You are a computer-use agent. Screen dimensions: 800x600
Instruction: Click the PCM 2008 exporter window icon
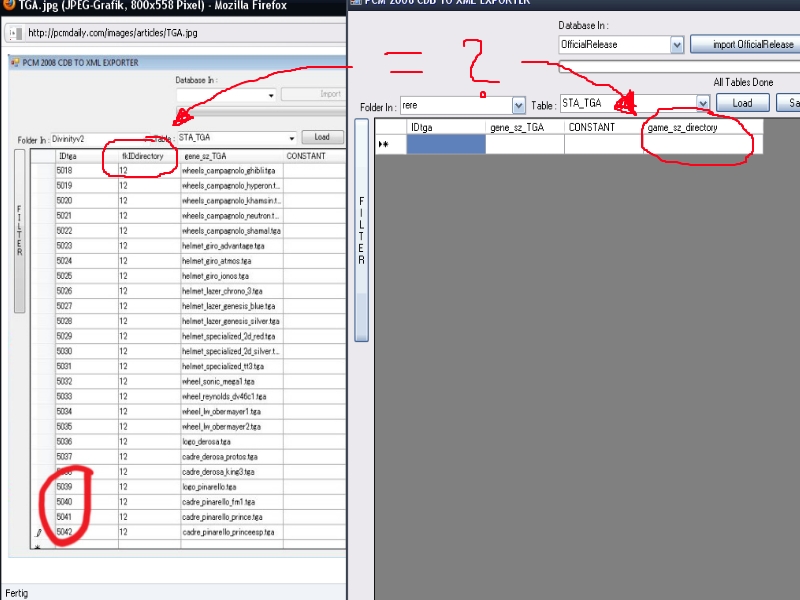[x=15, y=63]
